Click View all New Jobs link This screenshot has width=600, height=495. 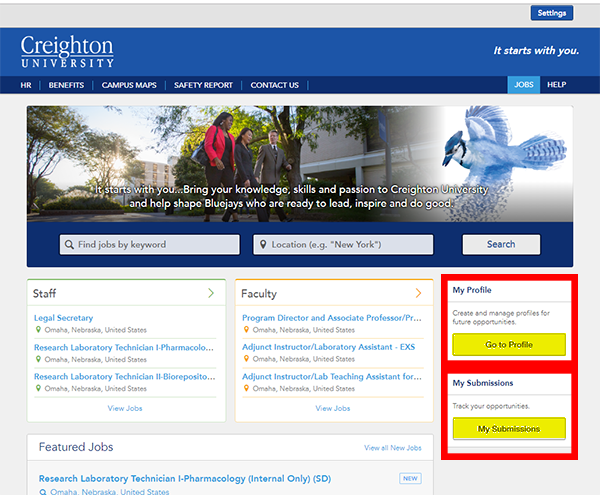392,448
